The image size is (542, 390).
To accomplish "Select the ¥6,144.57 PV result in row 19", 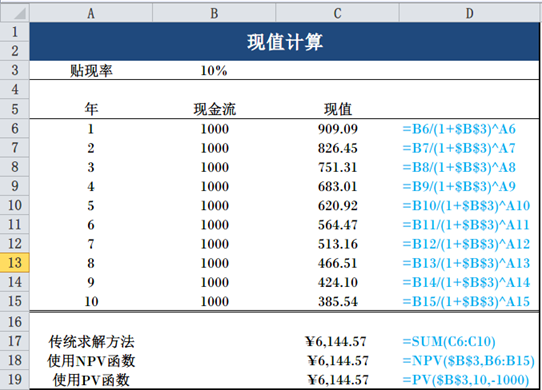I will coord(338,380).
